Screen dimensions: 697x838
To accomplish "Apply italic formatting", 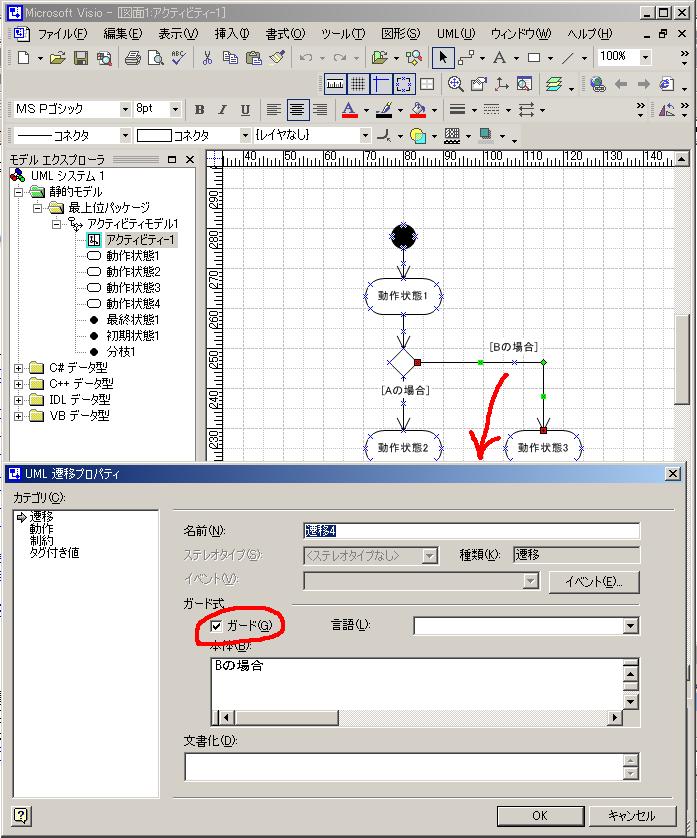I will [222, 110].
